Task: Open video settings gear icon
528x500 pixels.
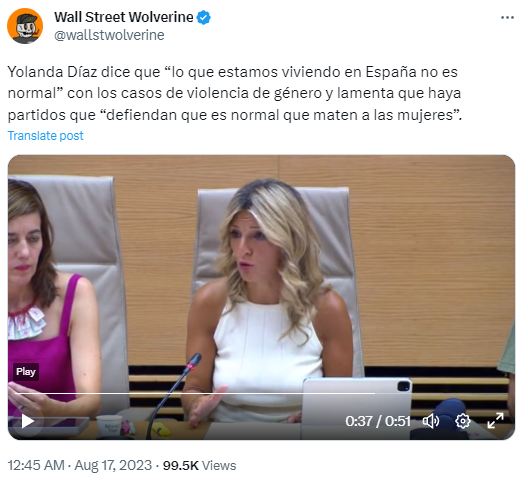Action: pyautogui.click(x=463, y=421)
